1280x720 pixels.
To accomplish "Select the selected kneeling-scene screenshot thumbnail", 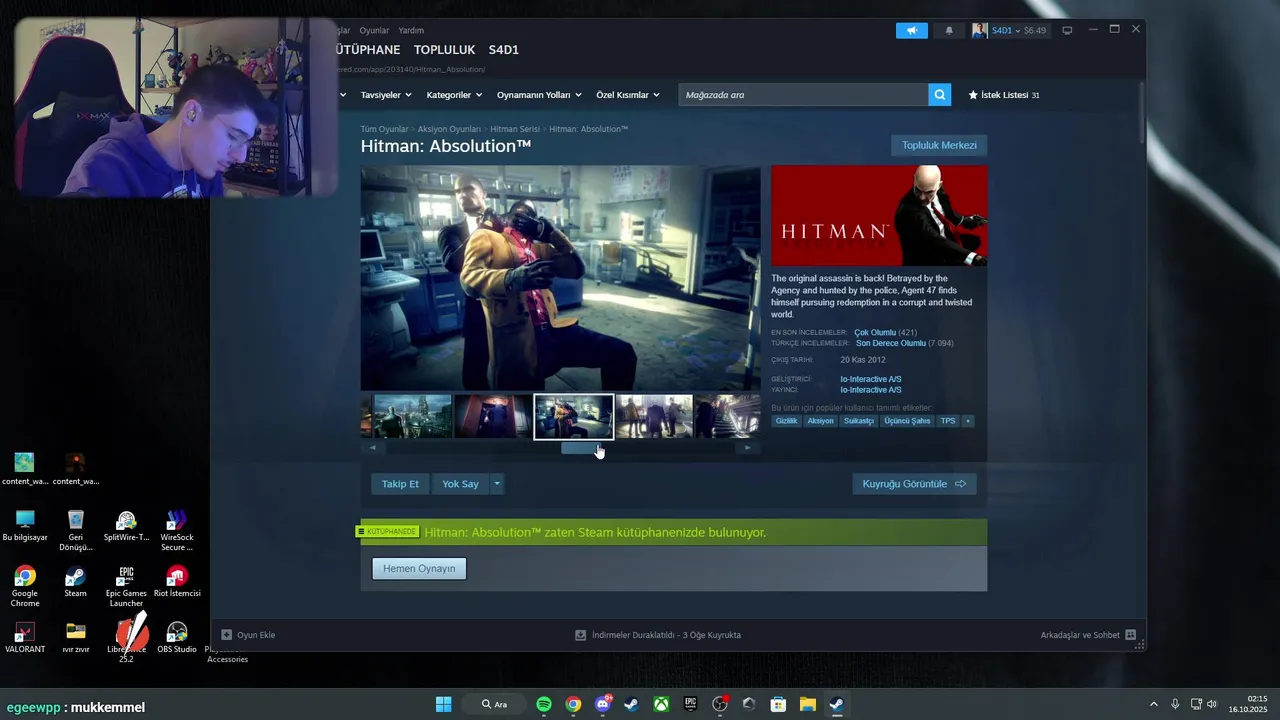I will tap(574, 416).
